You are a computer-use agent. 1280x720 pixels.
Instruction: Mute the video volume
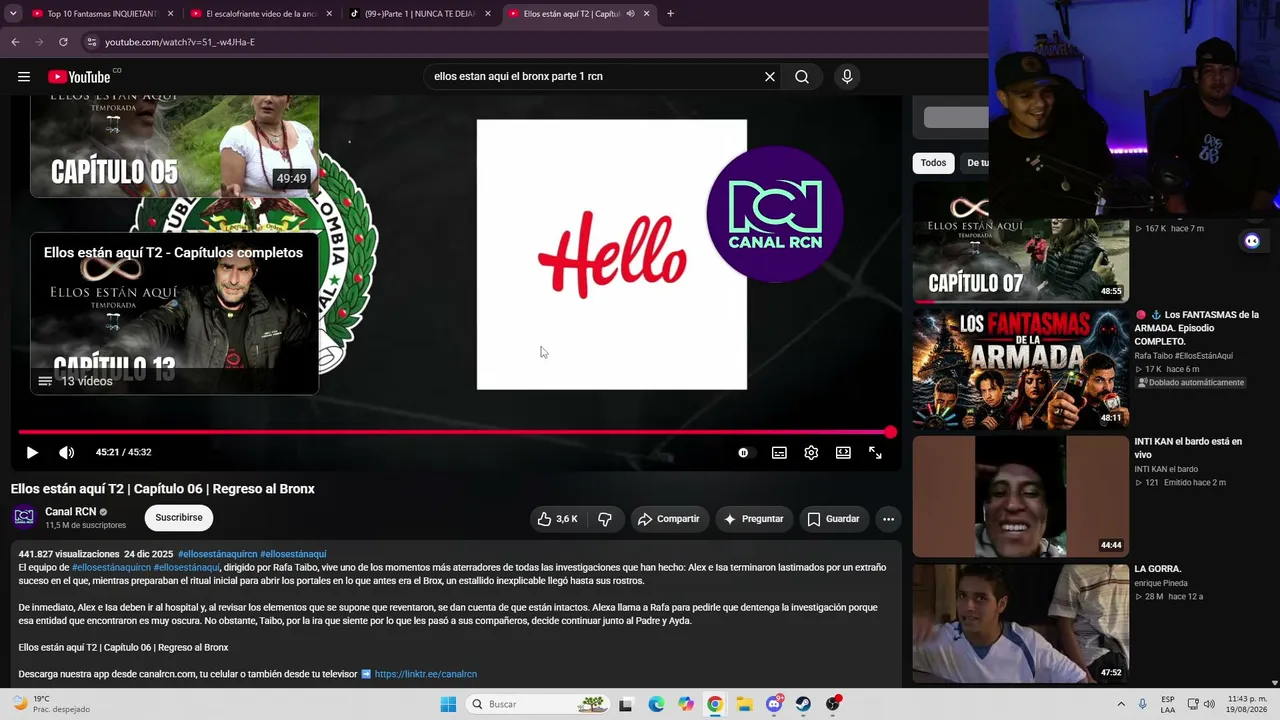click(x=66, y=453)
